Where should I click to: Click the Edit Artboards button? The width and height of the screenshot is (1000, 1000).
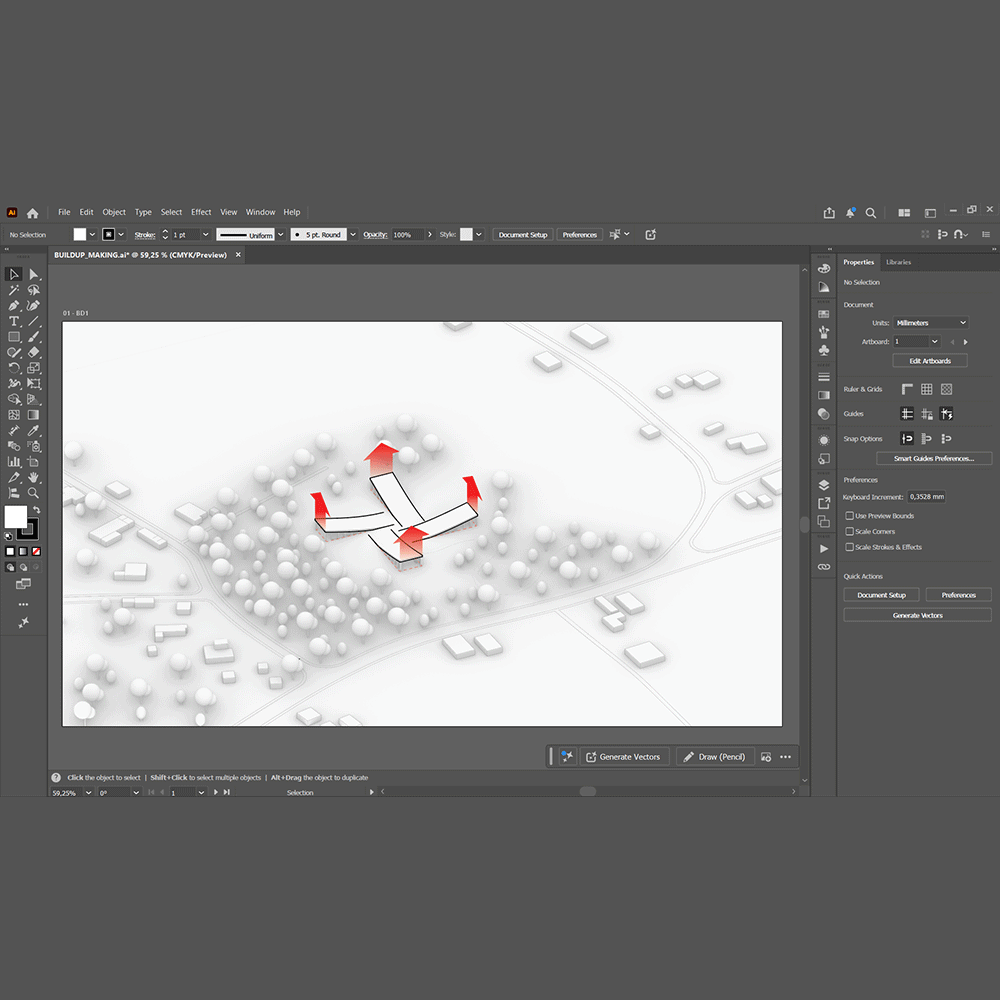click(x=930, y=361)
